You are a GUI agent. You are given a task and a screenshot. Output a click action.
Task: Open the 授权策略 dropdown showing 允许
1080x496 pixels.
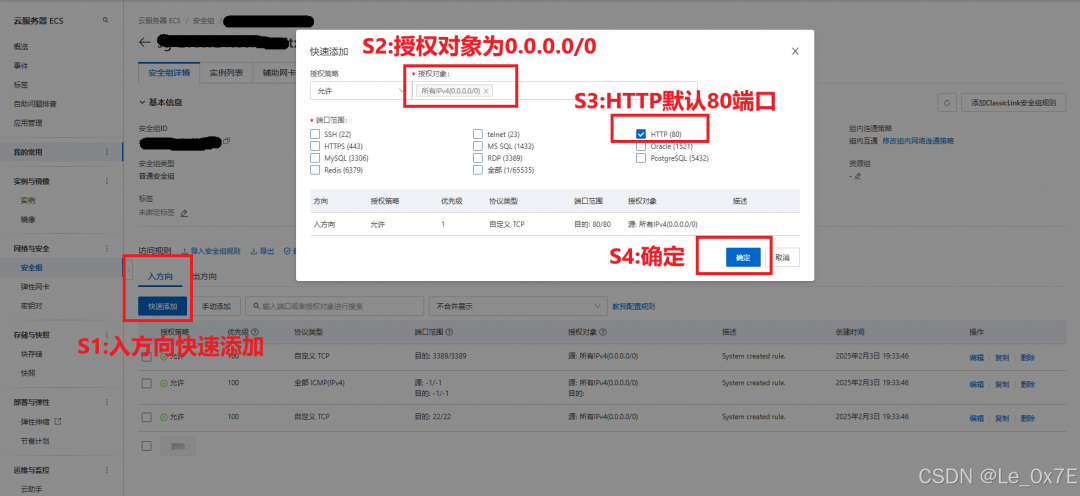358,91
